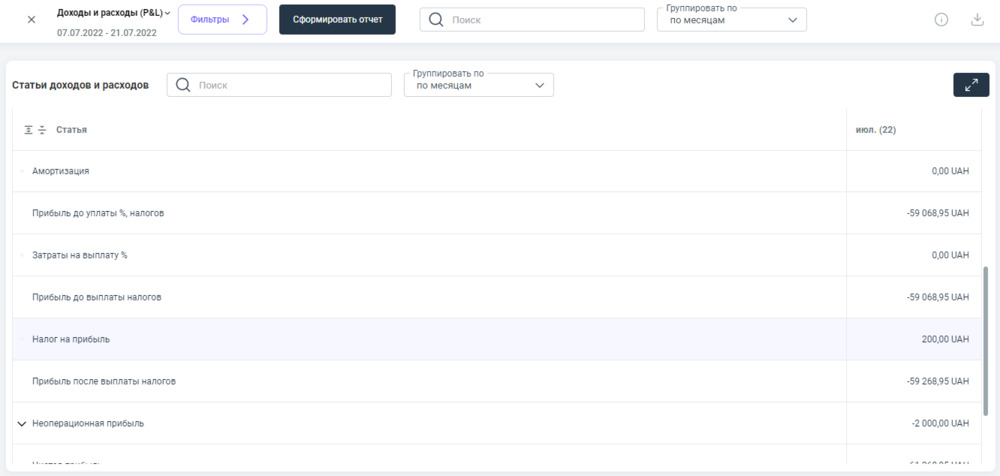This screenshot has height=476, width=1000.
Task: Select the Налог на прибыль row
Action: (x=71, y=339)
